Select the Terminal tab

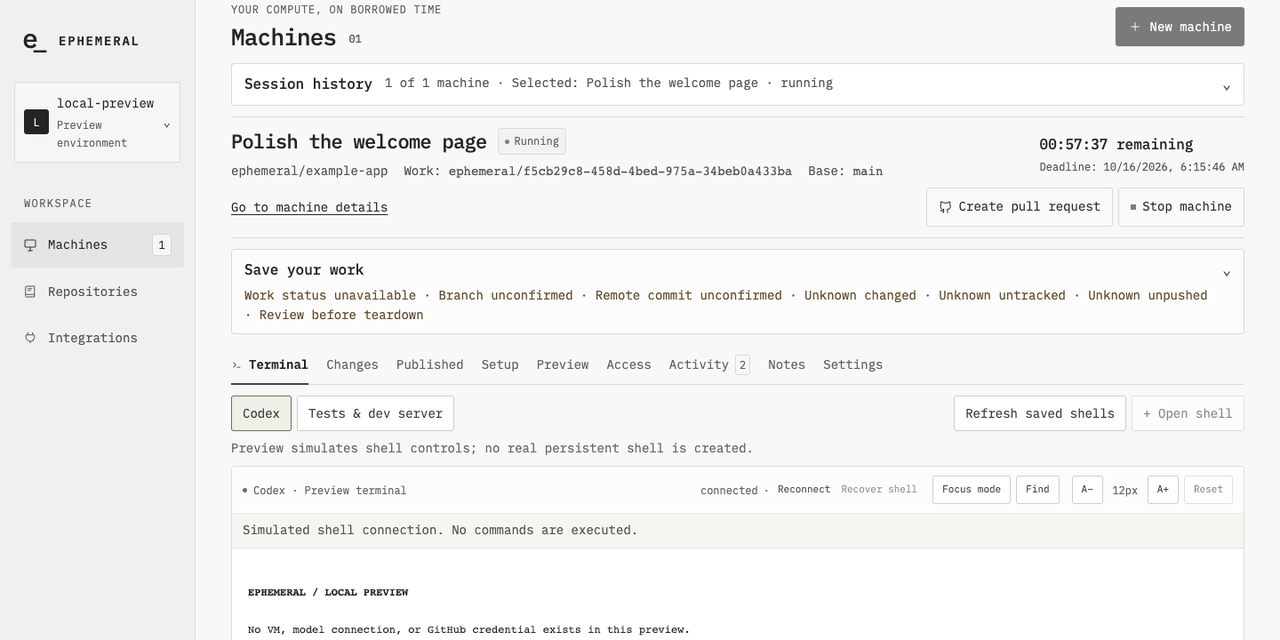tap(270, 365)
